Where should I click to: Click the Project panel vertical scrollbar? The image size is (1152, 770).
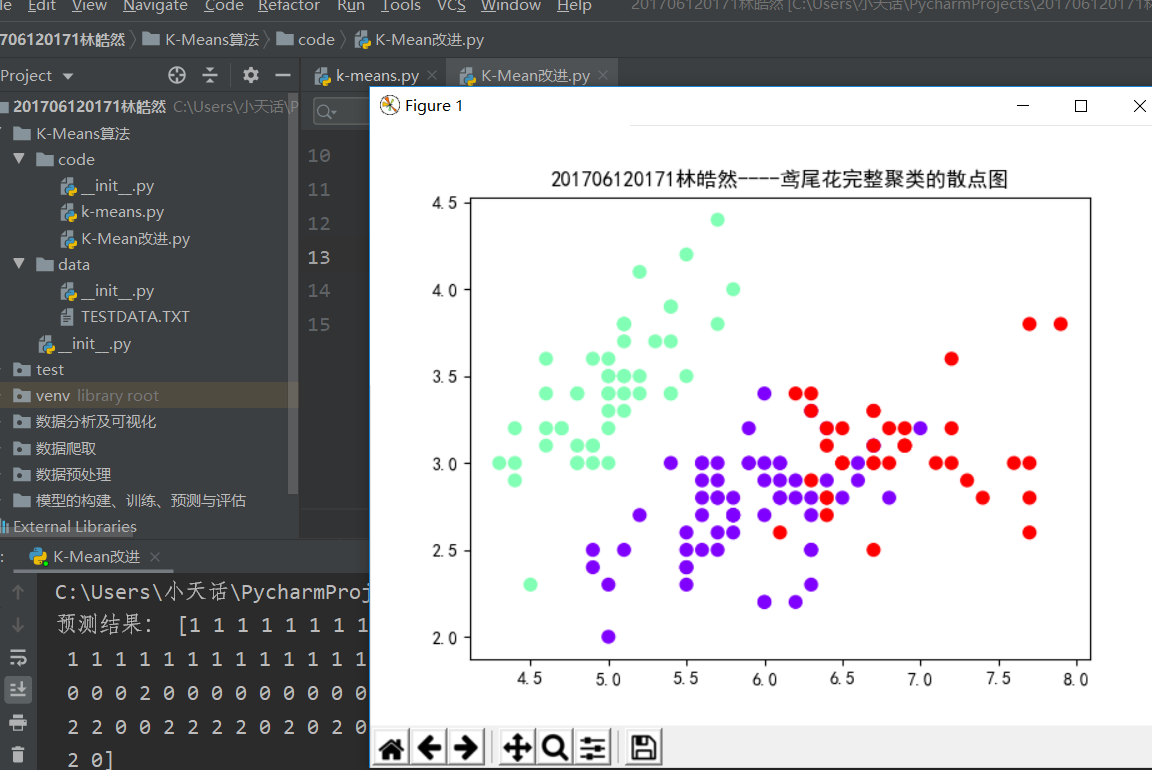(x=293, y=294)
